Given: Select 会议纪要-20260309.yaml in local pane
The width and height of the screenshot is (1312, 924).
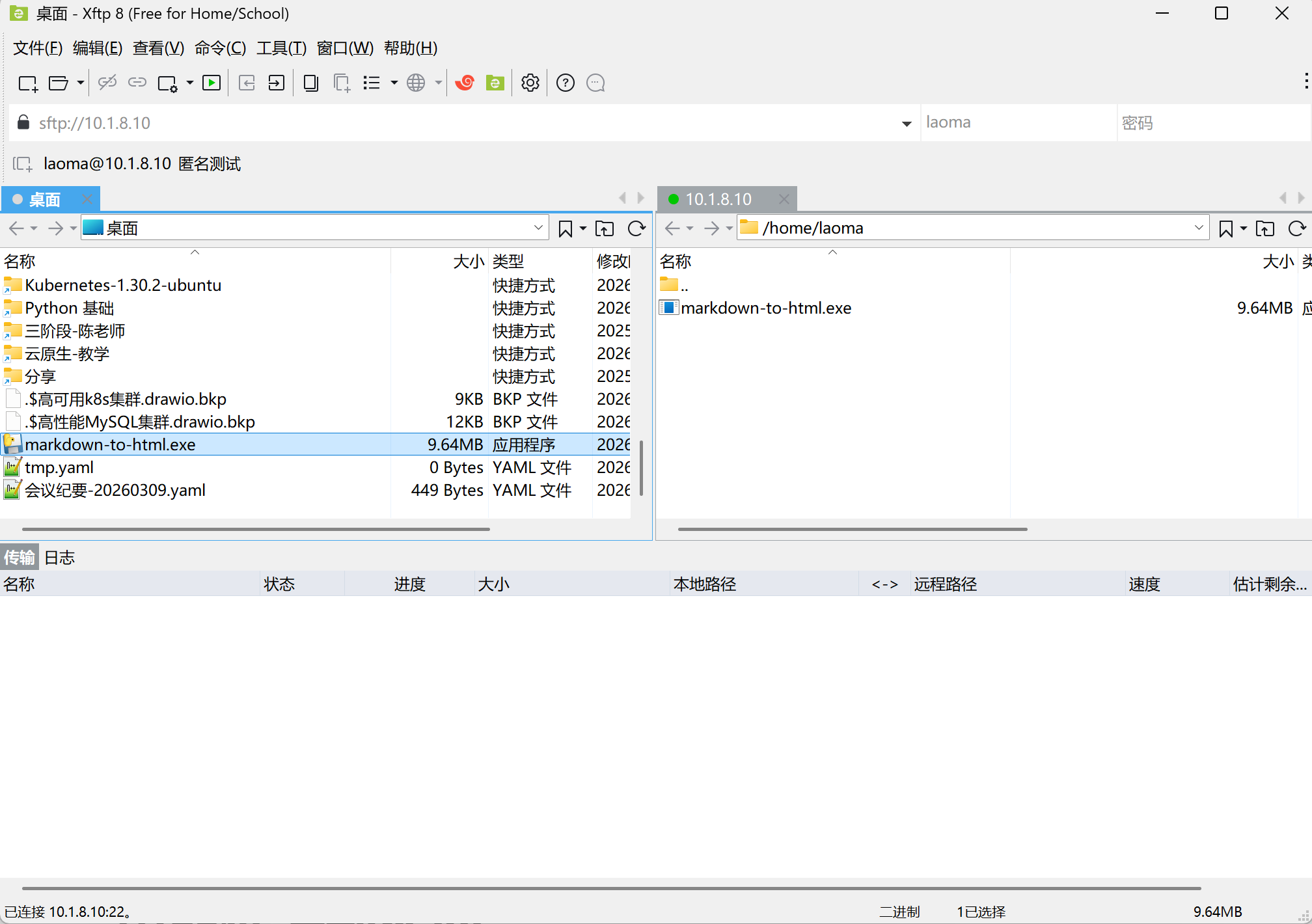Looking at the screenshot, I should pos(115,490).
